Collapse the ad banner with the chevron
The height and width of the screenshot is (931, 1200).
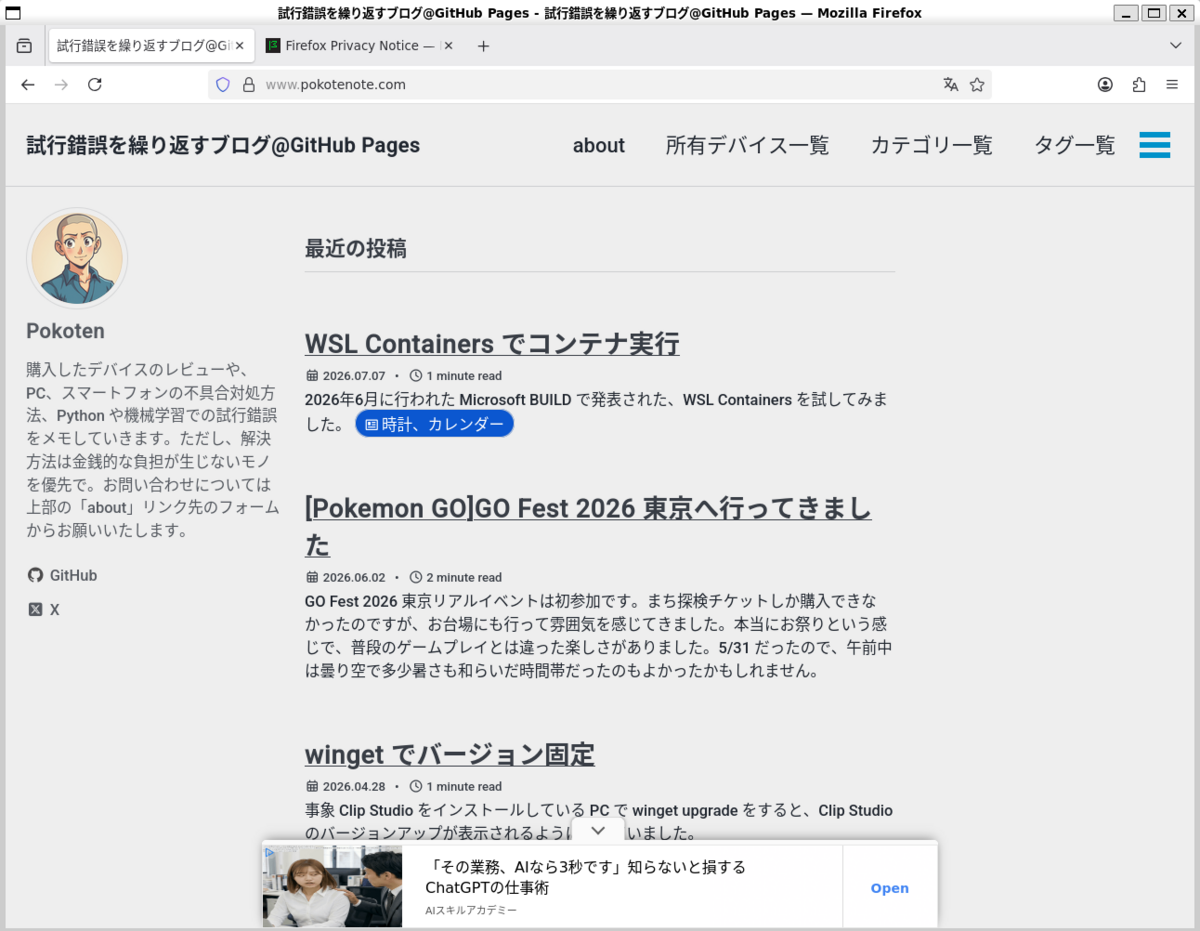tap(598, 831)
